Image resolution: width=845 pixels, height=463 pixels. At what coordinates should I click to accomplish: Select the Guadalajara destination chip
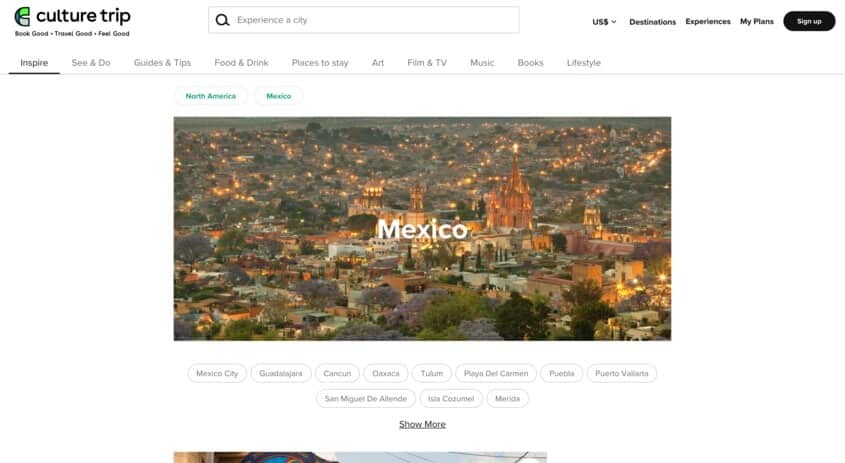[x=281, y=373]
